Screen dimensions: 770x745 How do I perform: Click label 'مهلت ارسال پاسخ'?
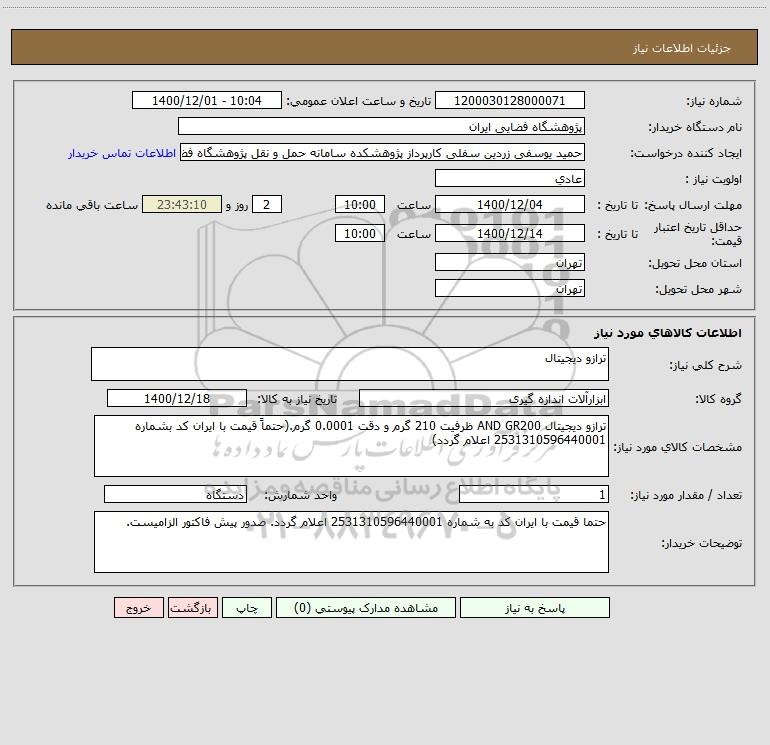[x=693, y=205]
